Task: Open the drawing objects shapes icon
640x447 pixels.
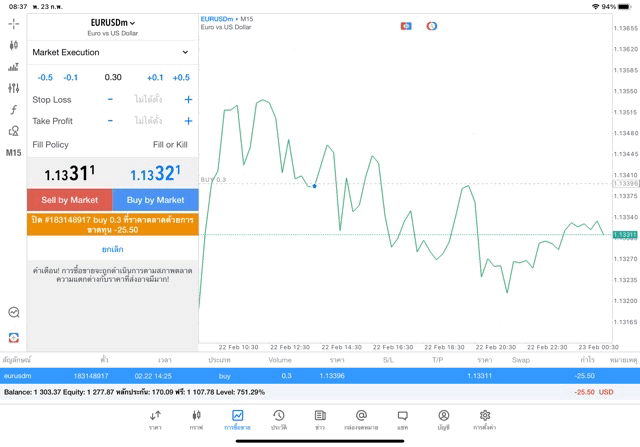Action: [13, 131]
